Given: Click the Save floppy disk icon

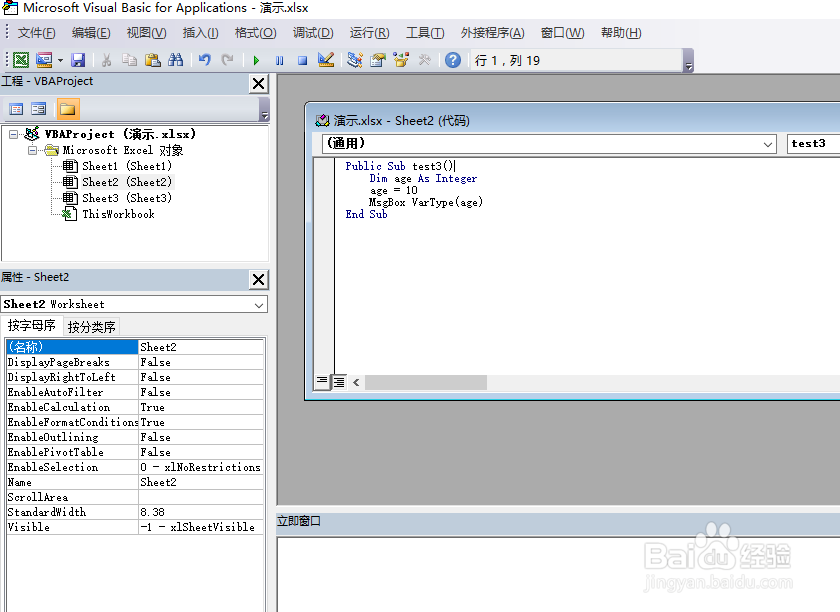Looking at the screenshot, I should pos(78,60).
